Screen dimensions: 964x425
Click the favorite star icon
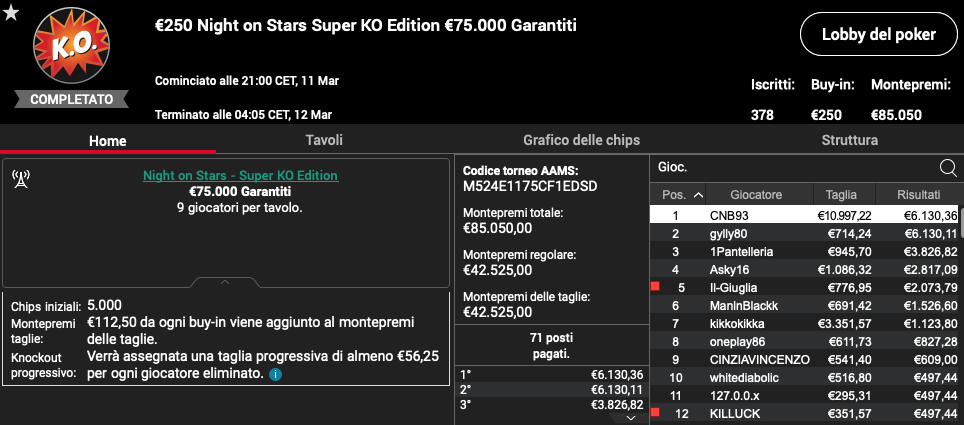click(x=11, y=12)
